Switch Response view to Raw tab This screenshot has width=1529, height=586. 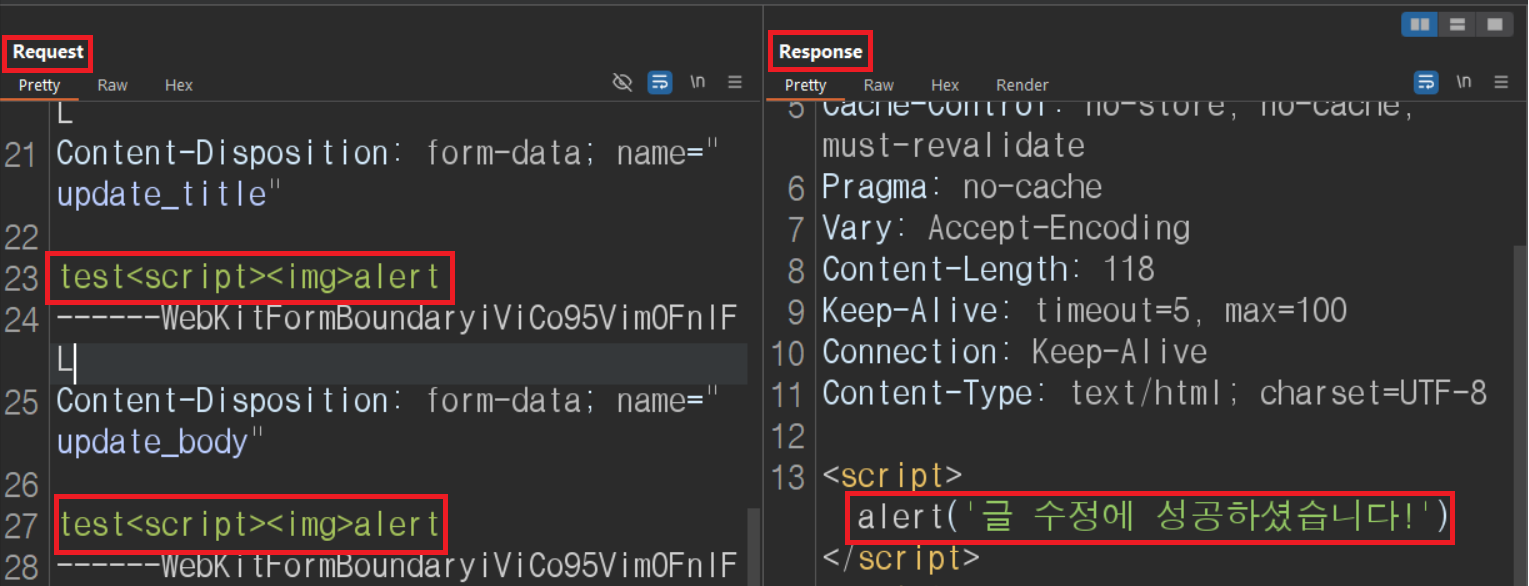click(878, 85)
